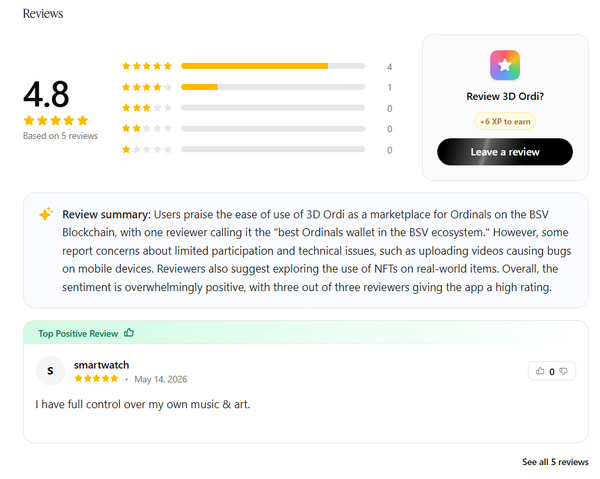Viewport: 600px width, 479px height.
Task: Open the smartwatch reviewer username
Action: click(x=101, y=365)
